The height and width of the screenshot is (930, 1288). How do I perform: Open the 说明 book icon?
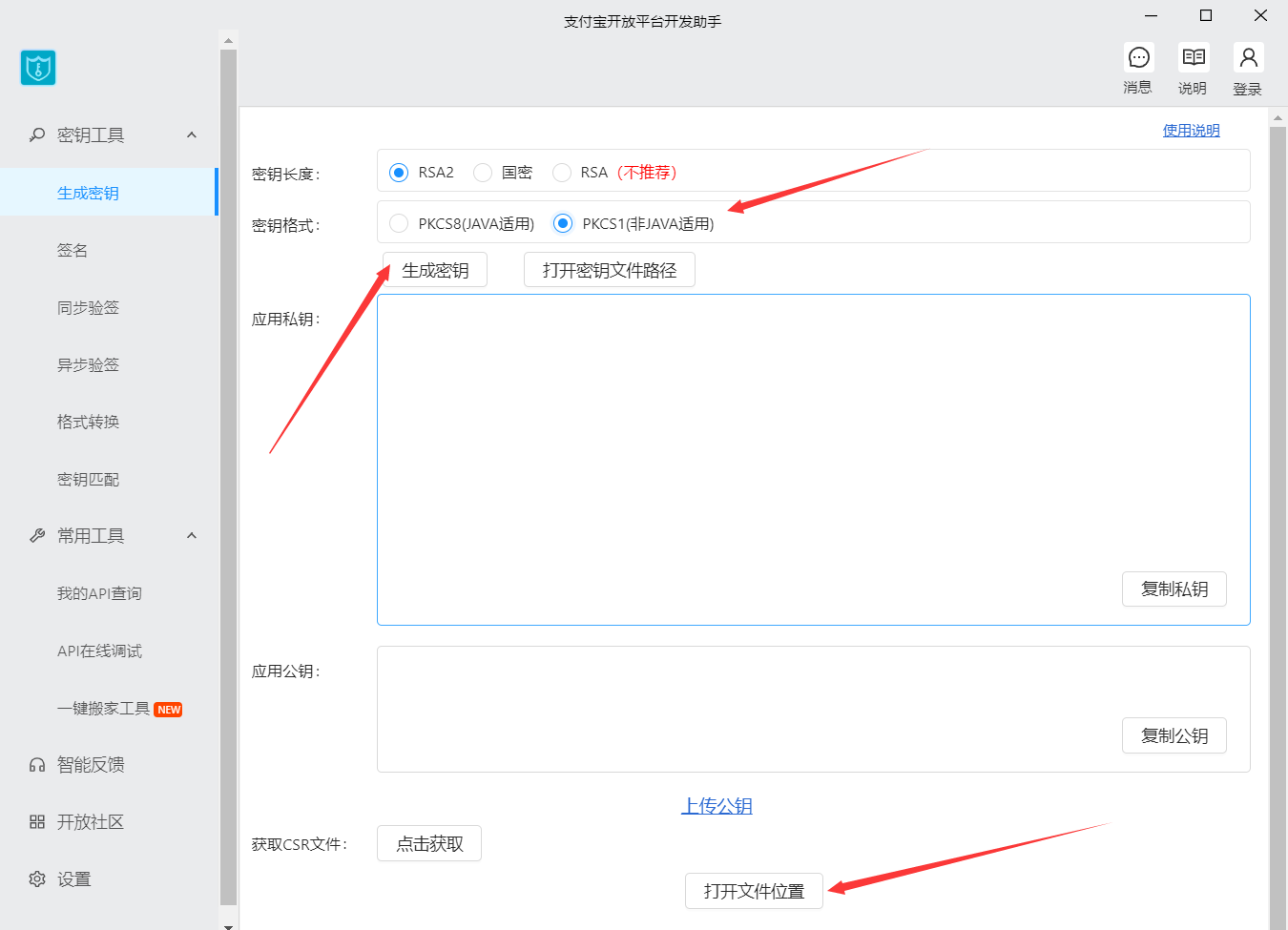coord(1194,57)
